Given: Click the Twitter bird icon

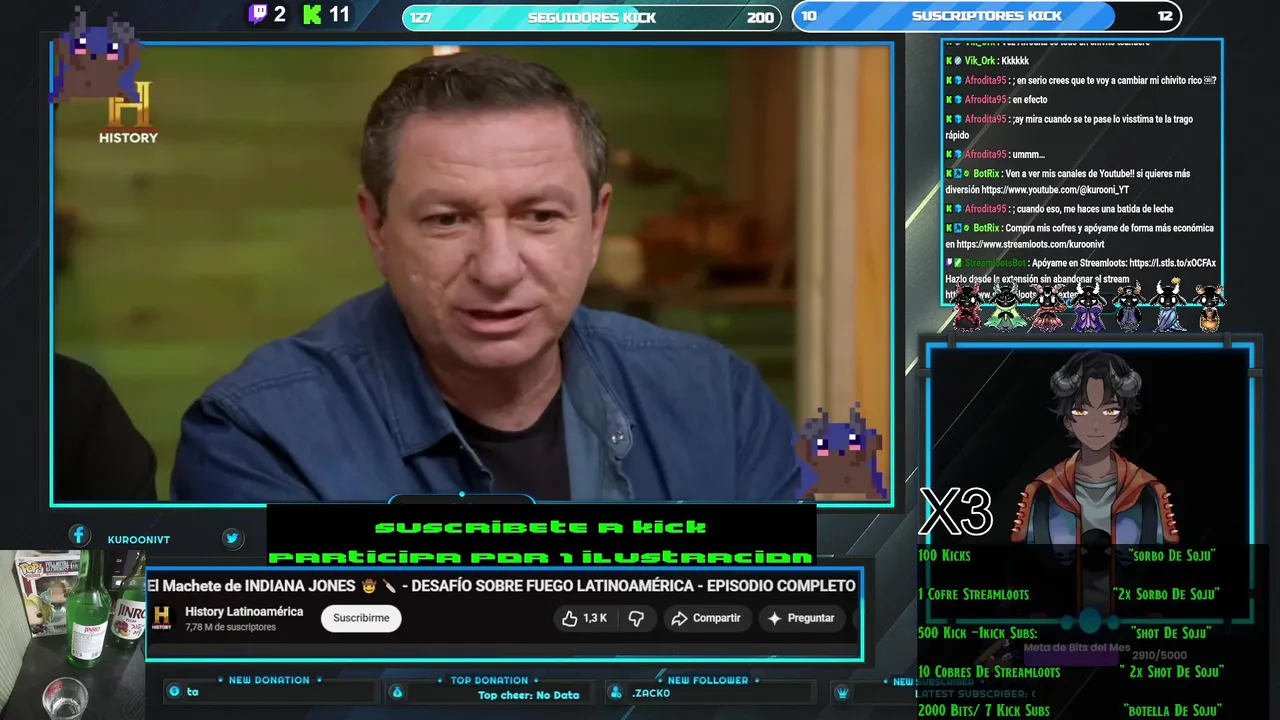Looking at the screenshot, I should (232, 538).
